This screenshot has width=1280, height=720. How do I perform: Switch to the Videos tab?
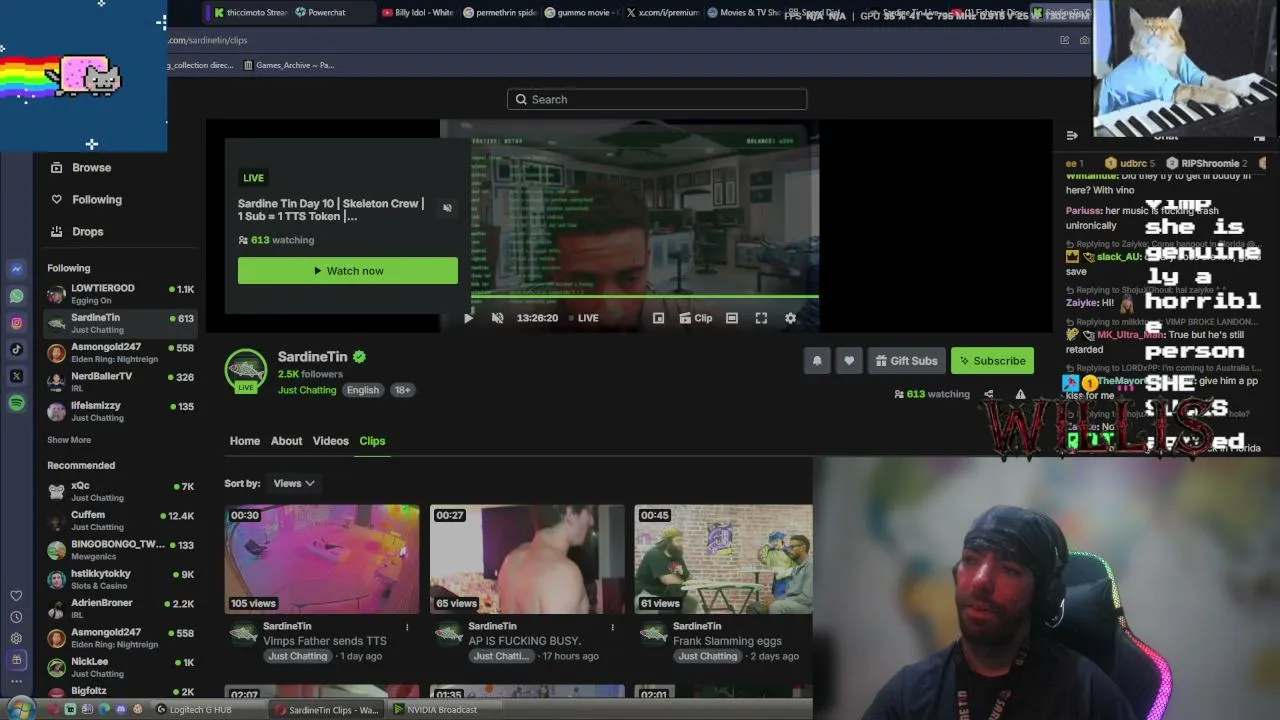click(x=331, y=441)
